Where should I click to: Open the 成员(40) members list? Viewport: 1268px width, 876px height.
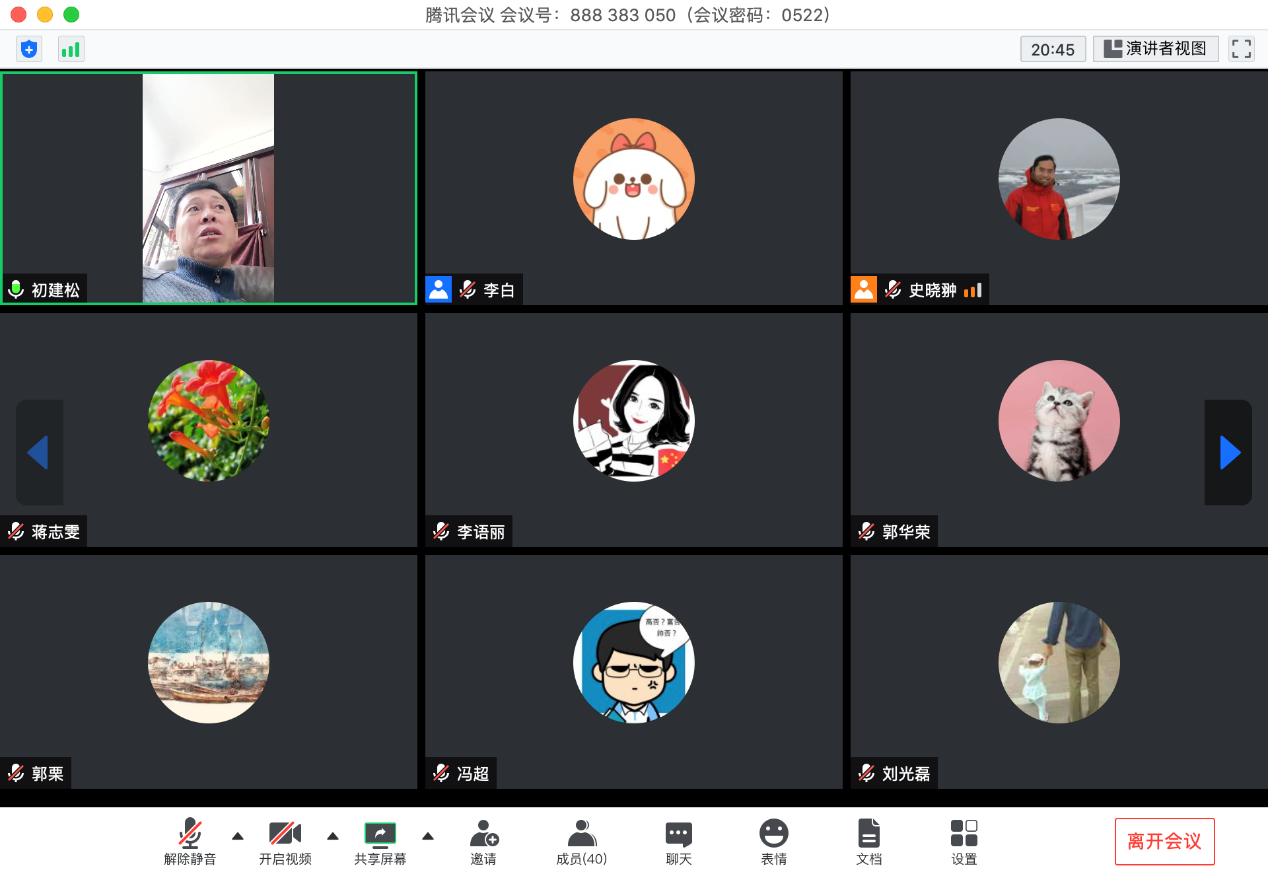581,842
